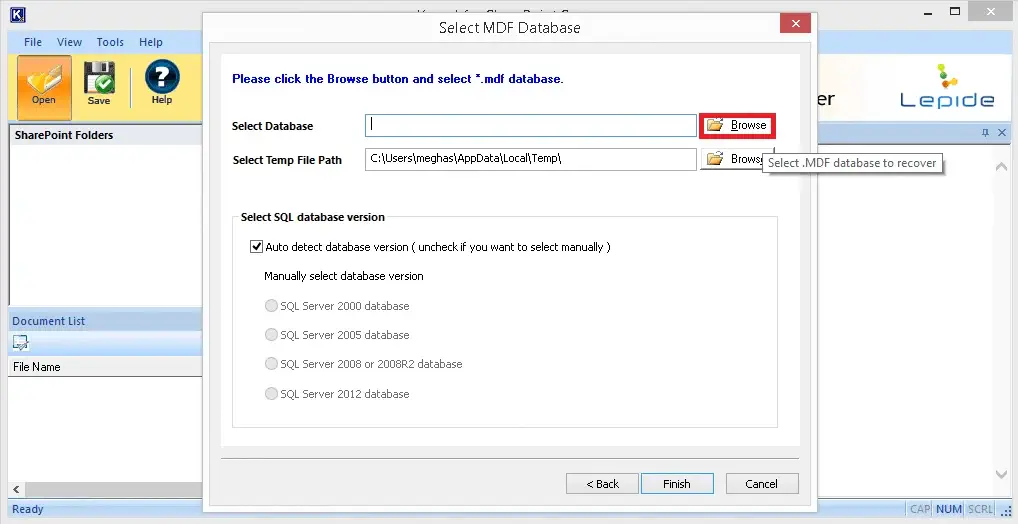Maximize the main application window

pos(954,11)
